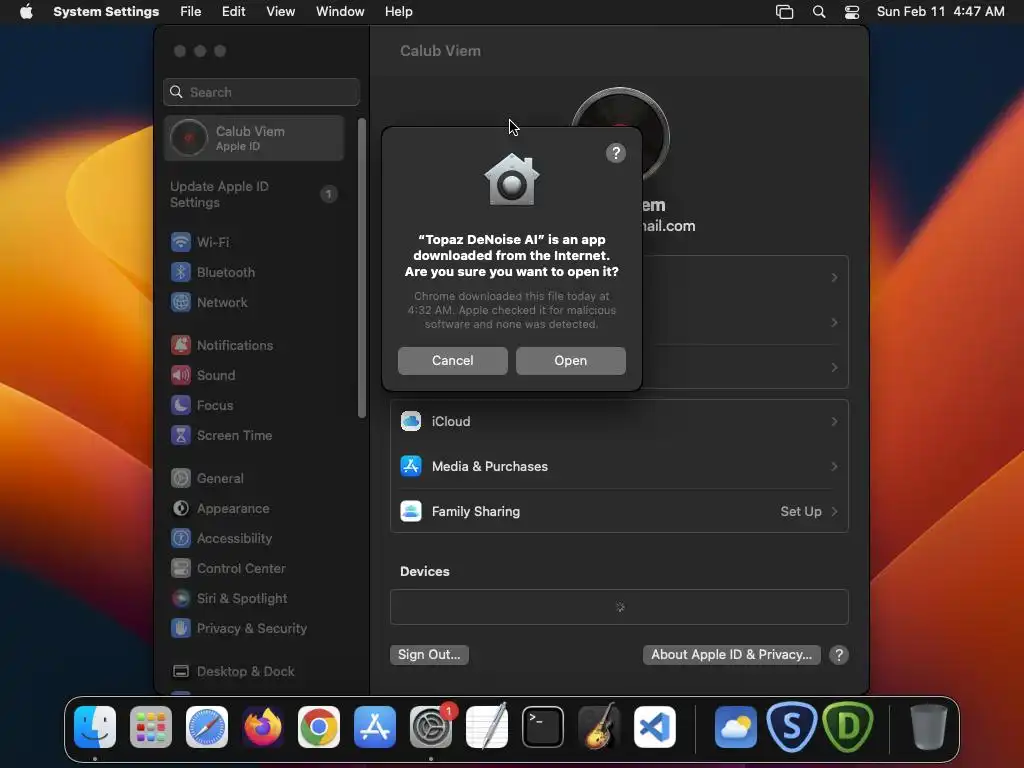Open Privacy & Security in the sidebar
This screenshot has width=1024, height=768.
(x=255, y=629)
